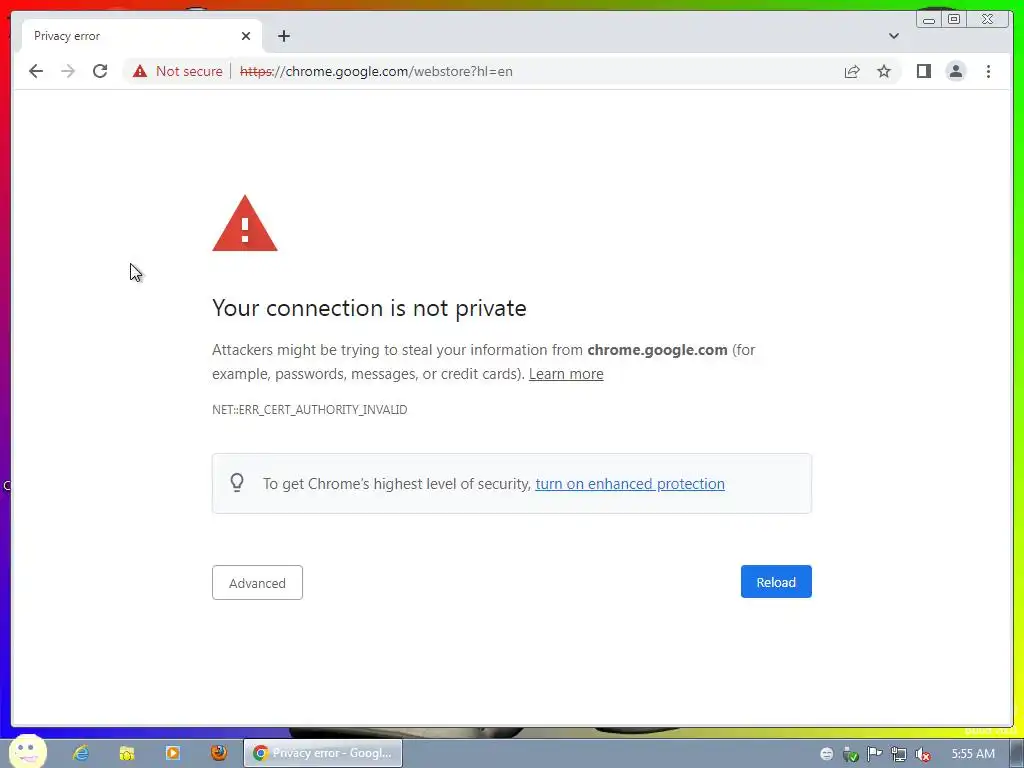Viewport: 1024px width, 768px height.
Task: Click the lightbulb tip icon
Action: 237,483
